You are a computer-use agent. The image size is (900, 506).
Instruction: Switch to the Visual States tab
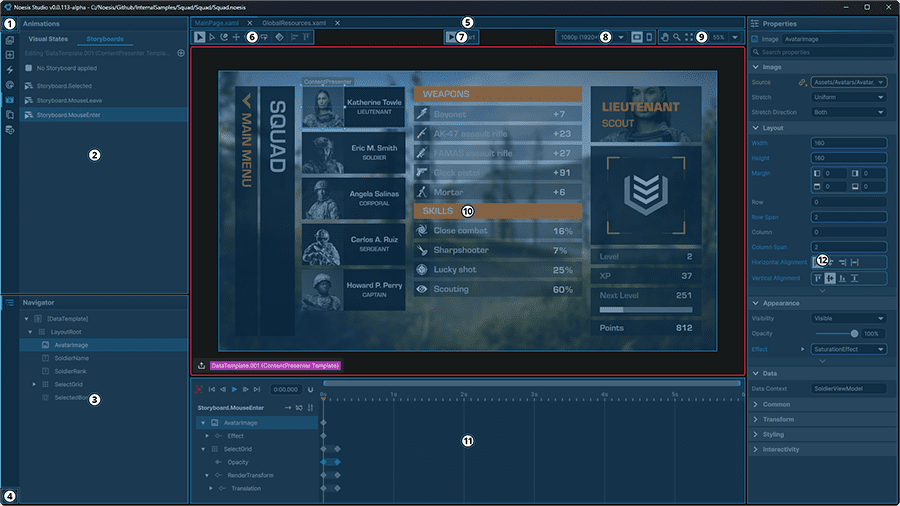pos(48,39)
